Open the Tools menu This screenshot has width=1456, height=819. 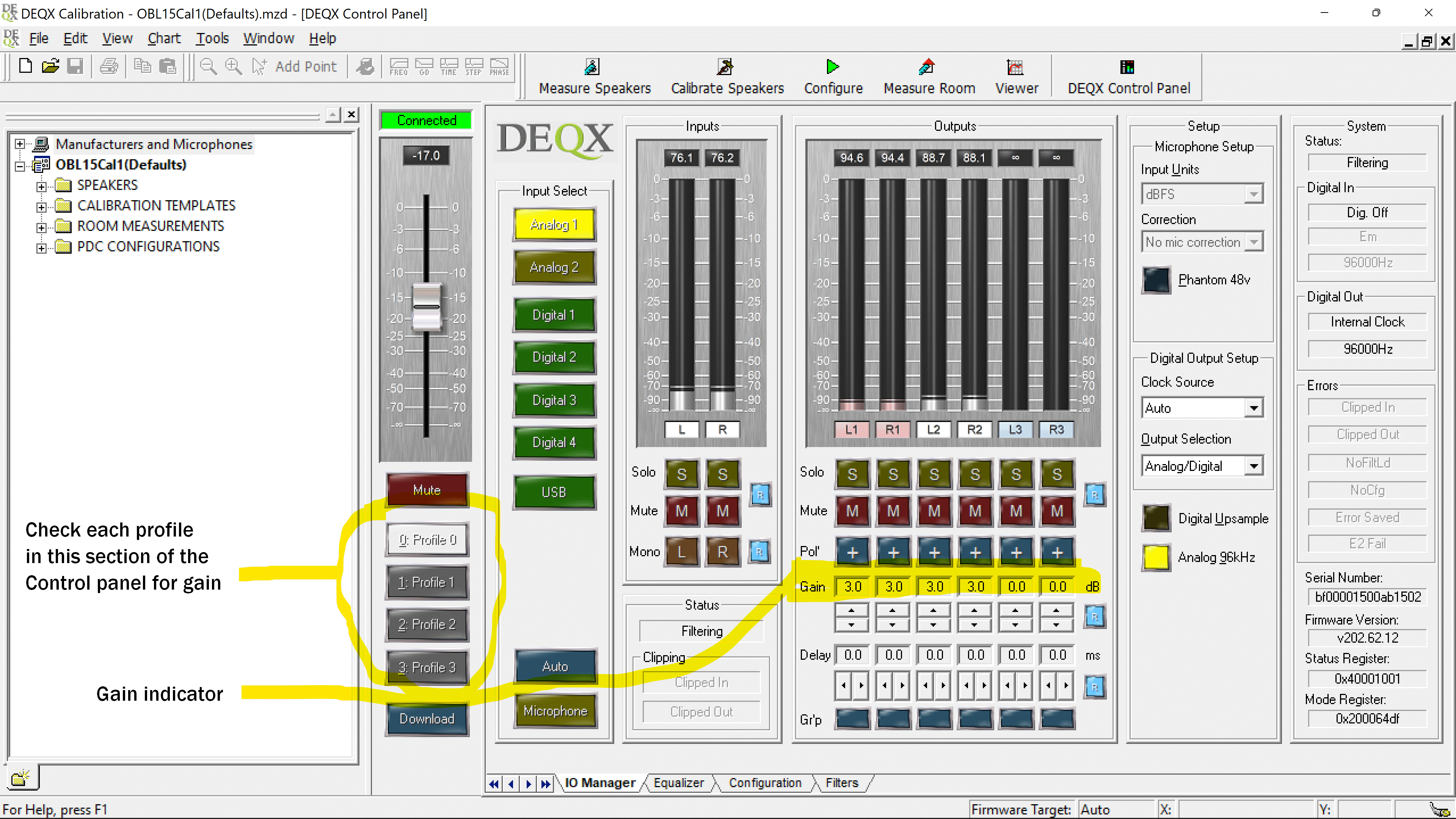212,38
